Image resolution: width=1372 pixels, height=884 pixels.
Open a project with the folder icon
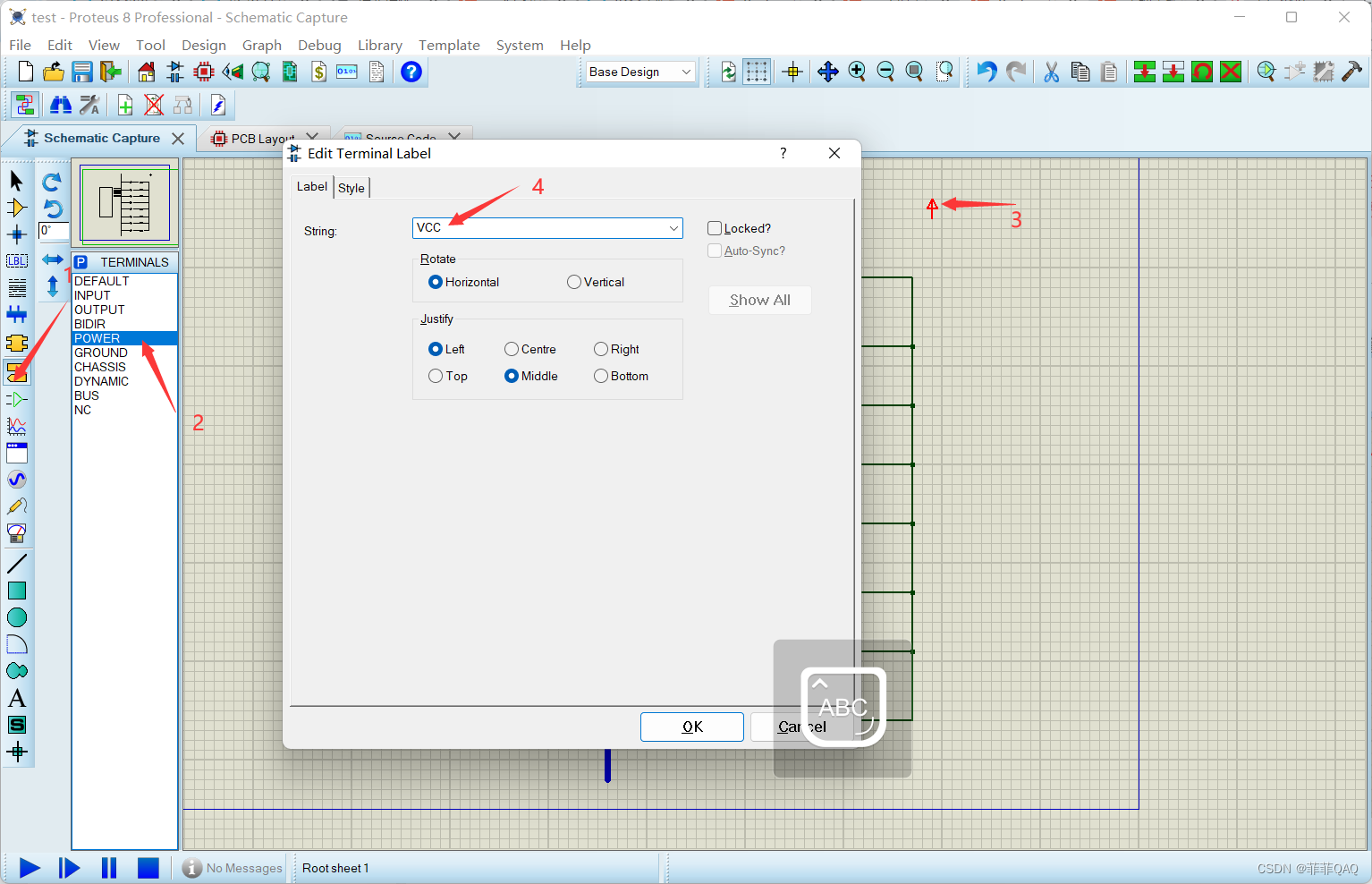(54, 72)
